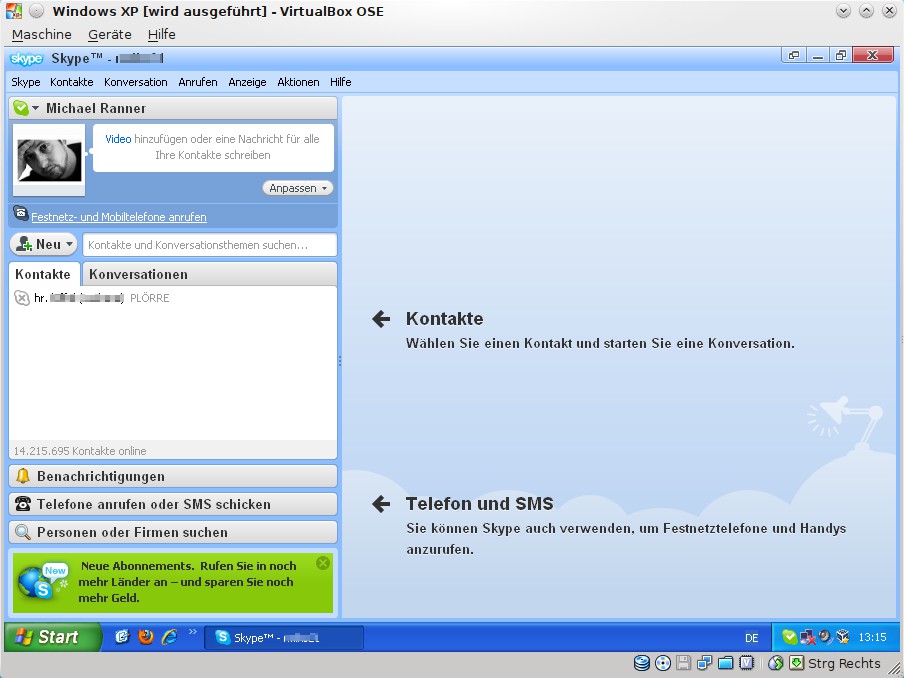
Task: Click the Kontakte arrow icon
Action: pos(381,319)
